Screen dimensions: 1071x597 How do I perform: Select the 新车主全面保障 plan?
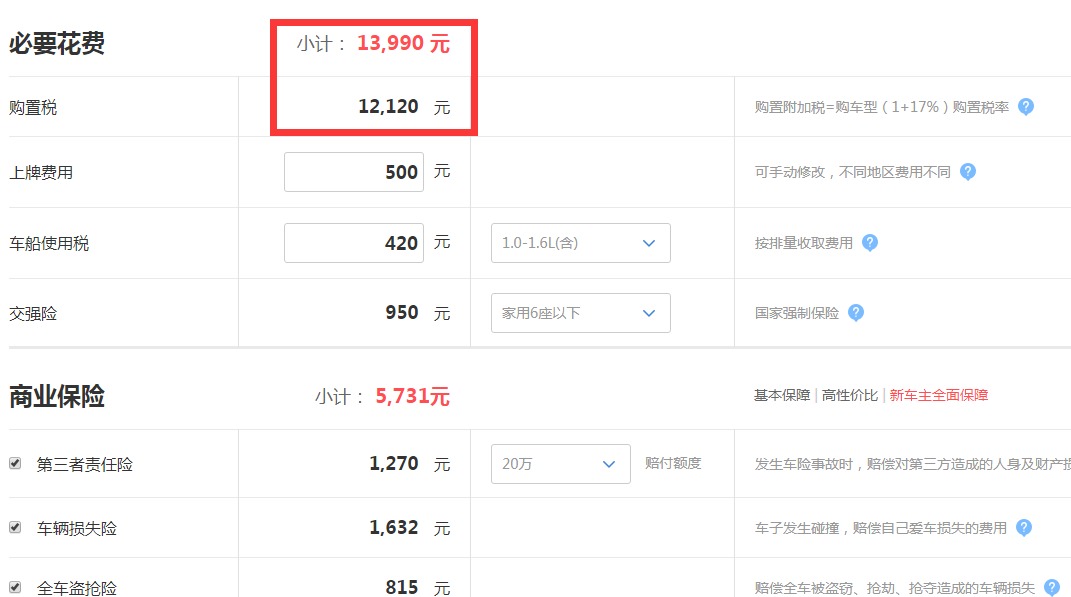click(938, 395)
